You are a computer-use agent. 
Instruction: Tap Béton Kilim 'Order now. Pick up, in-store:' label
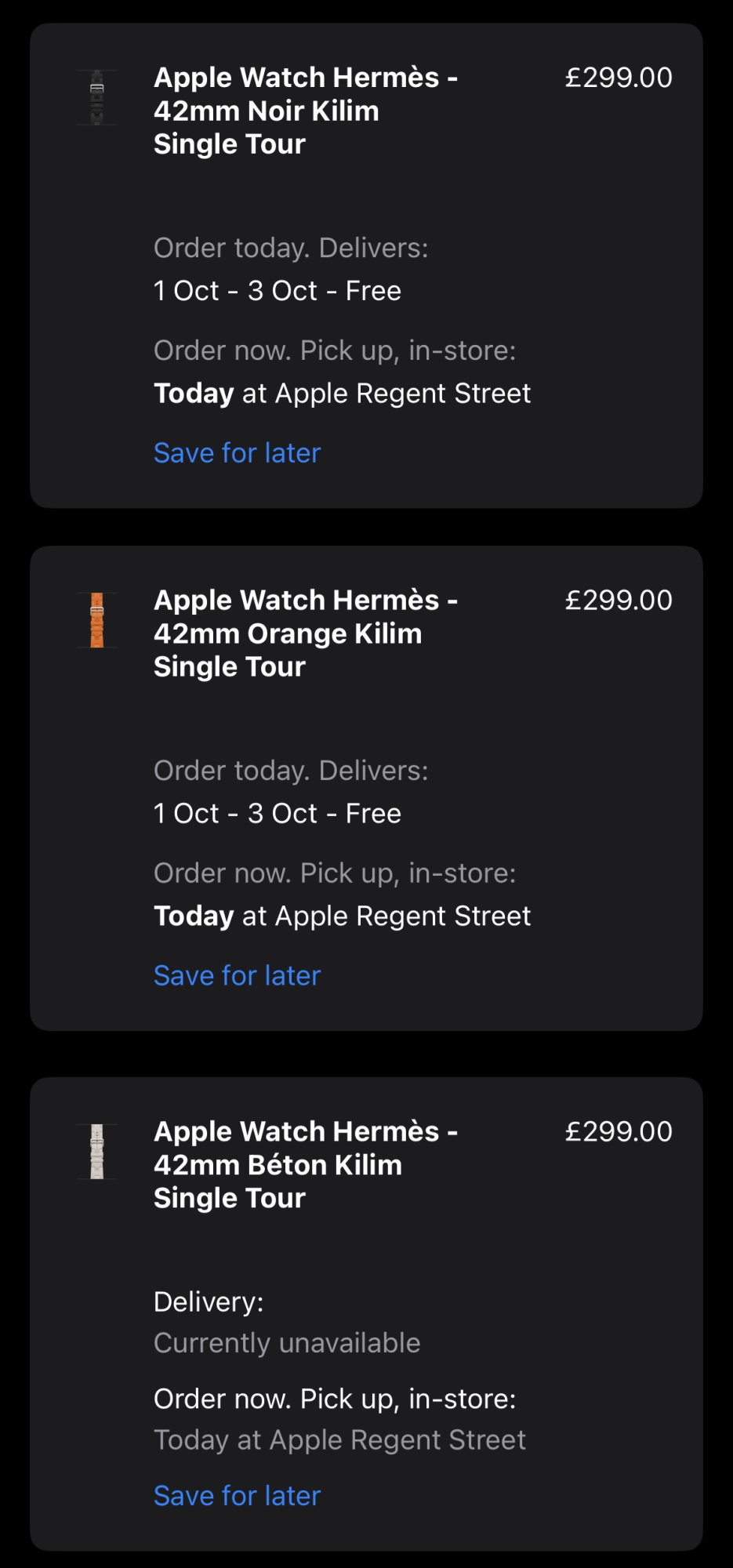335,1399
